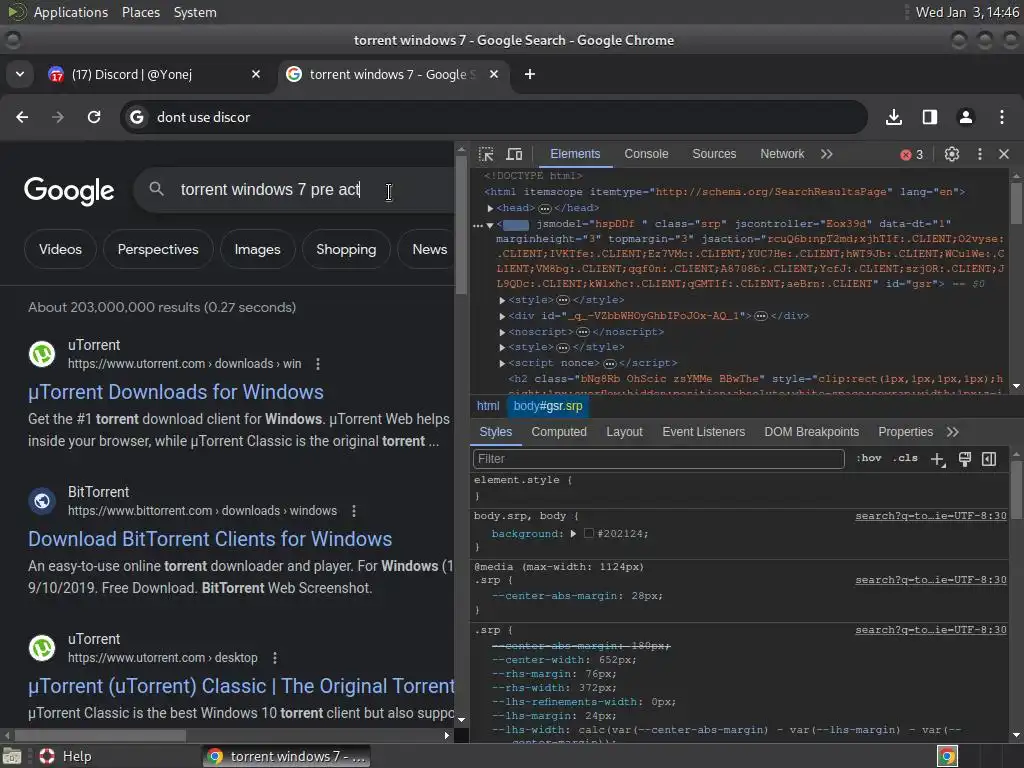Open a new Chrome tab
The image size is (1024, 768).
pyautogui.click(x=530, y=74)
